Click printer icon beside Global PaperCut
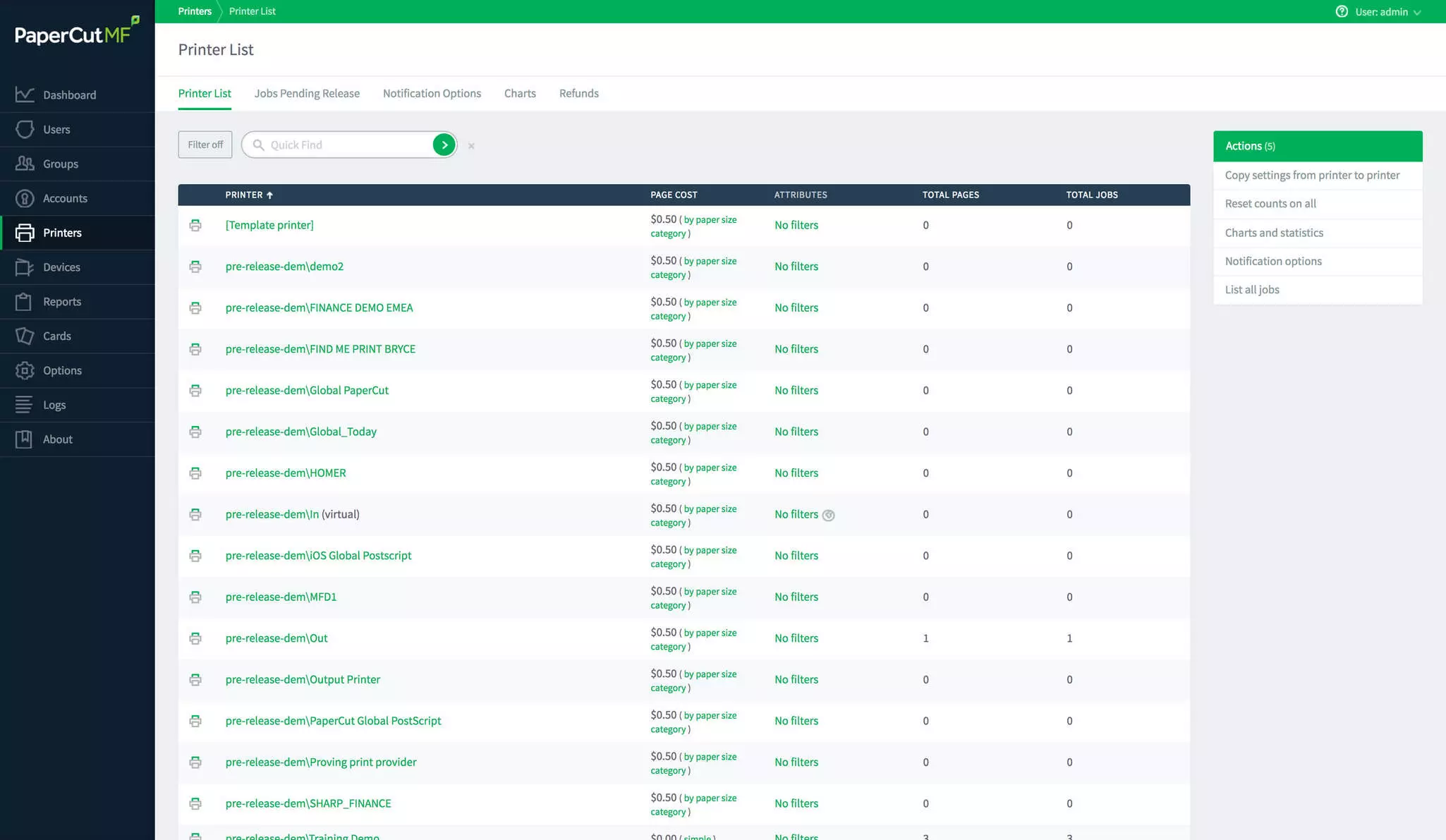Screen dimensions: 1446x840 tap(195, 390)
